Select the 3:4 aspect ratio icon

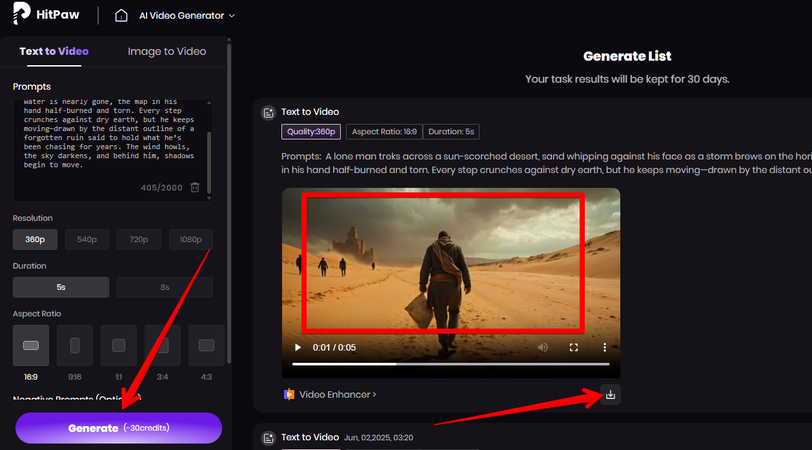pyautogui.click(x=163, y=345)
